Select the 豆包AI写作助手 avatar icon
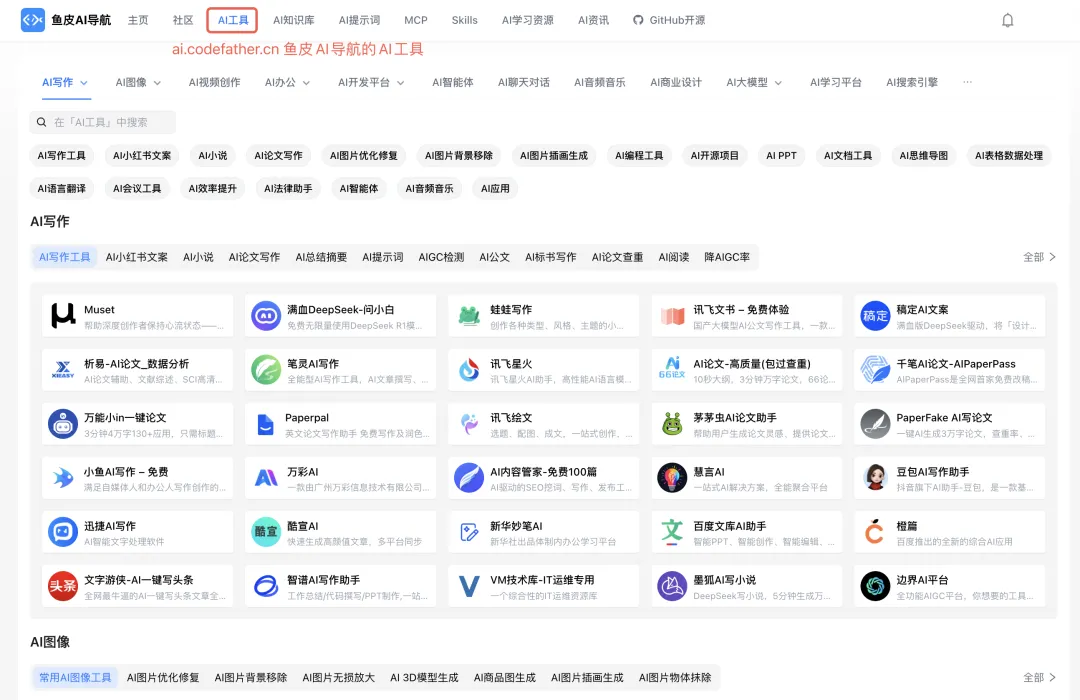1080x700 pixels. 876,477
